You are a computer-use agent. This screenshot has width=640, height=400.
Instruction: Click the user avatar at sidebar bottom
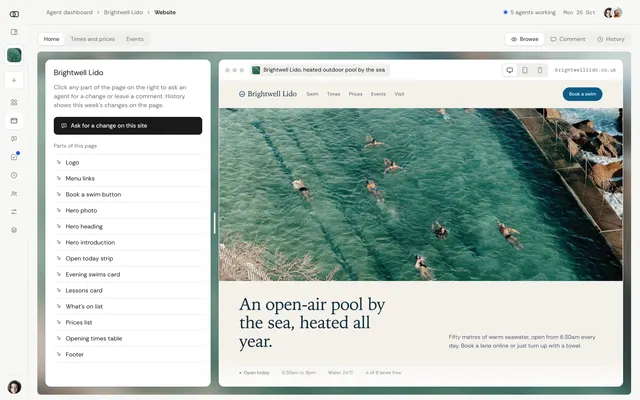pos(14,387)
